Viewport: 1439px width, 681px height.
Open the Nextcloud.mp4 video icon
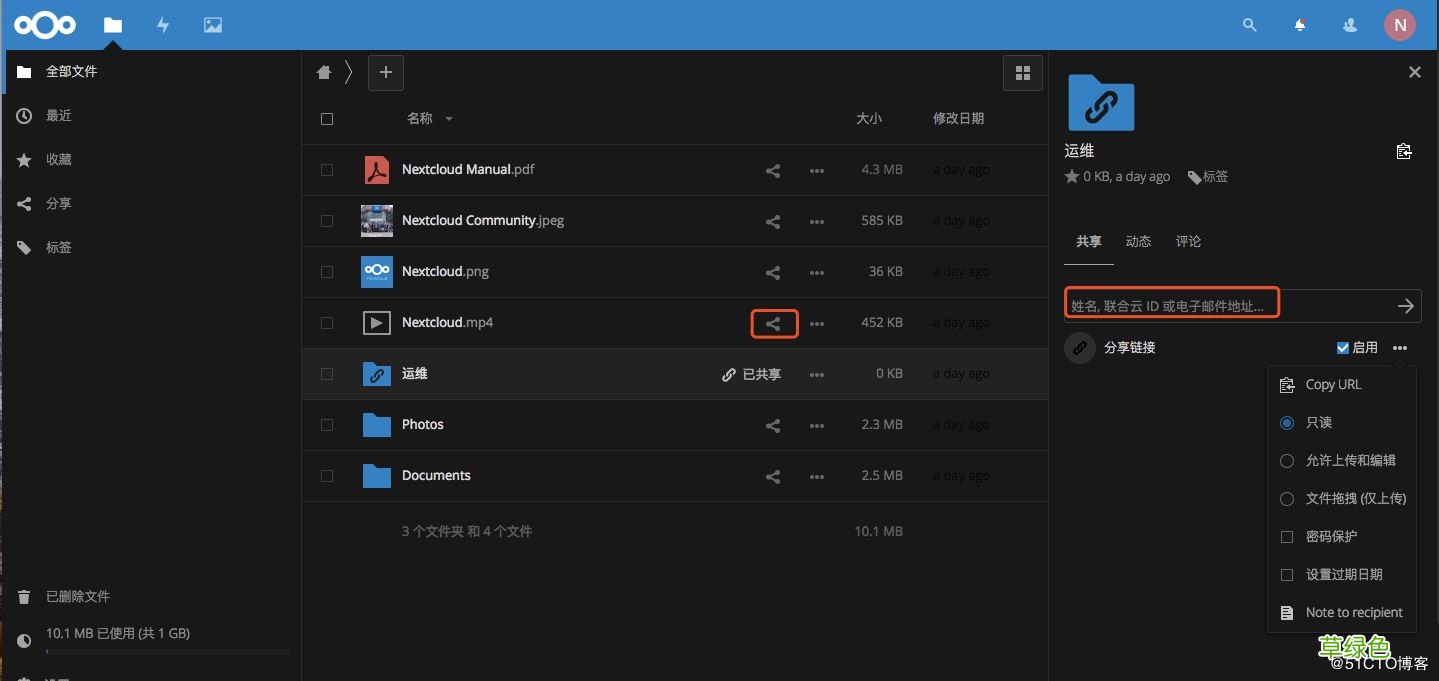pos(376,323)
